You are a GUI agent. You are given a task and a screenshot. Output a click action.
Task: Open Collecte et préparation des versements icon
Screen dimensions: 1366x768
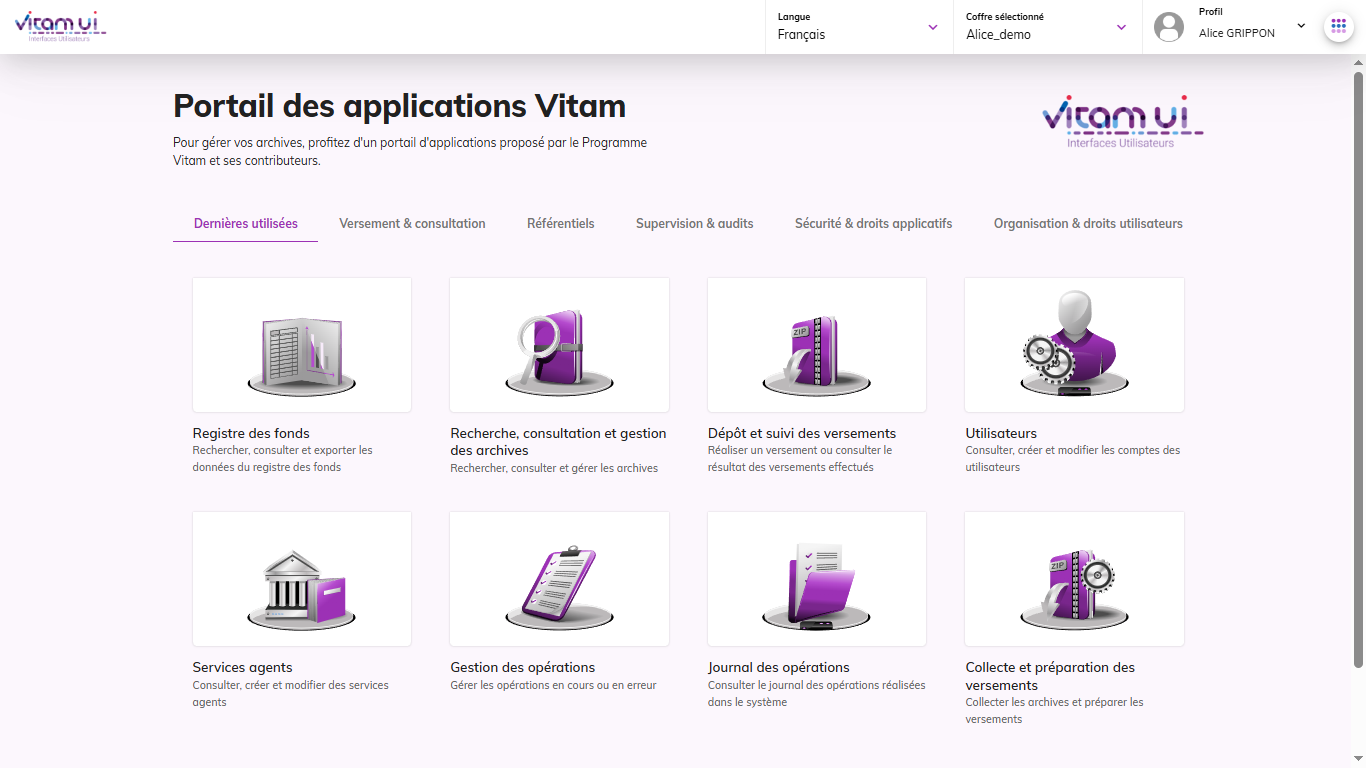point(1074,579)
